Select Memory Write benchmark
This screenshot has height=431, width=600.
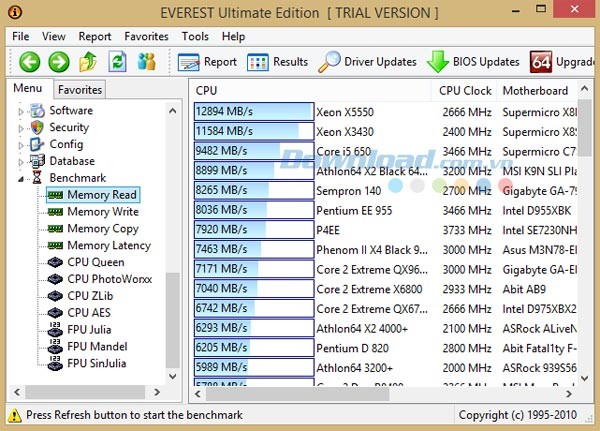pos(102,212)
